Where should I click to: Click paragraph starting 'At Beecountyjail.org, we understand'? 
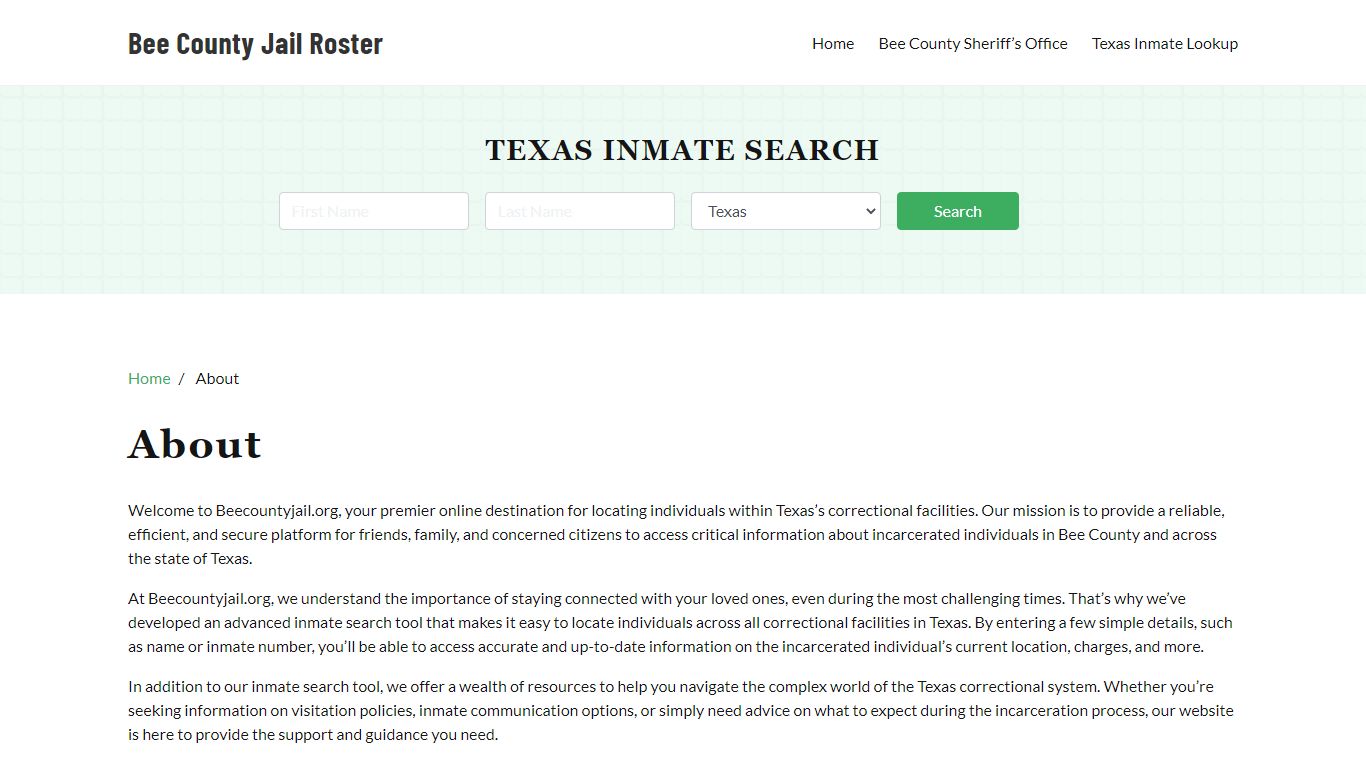(682, 622)
